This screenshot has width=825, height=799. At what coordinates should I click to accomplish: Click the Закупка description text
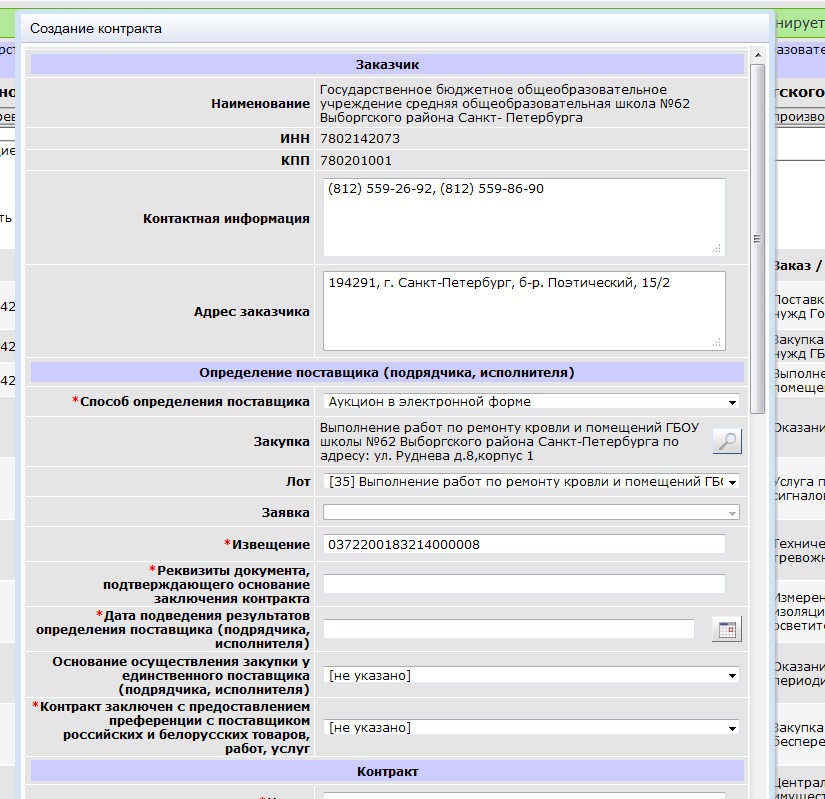(509, 442)
